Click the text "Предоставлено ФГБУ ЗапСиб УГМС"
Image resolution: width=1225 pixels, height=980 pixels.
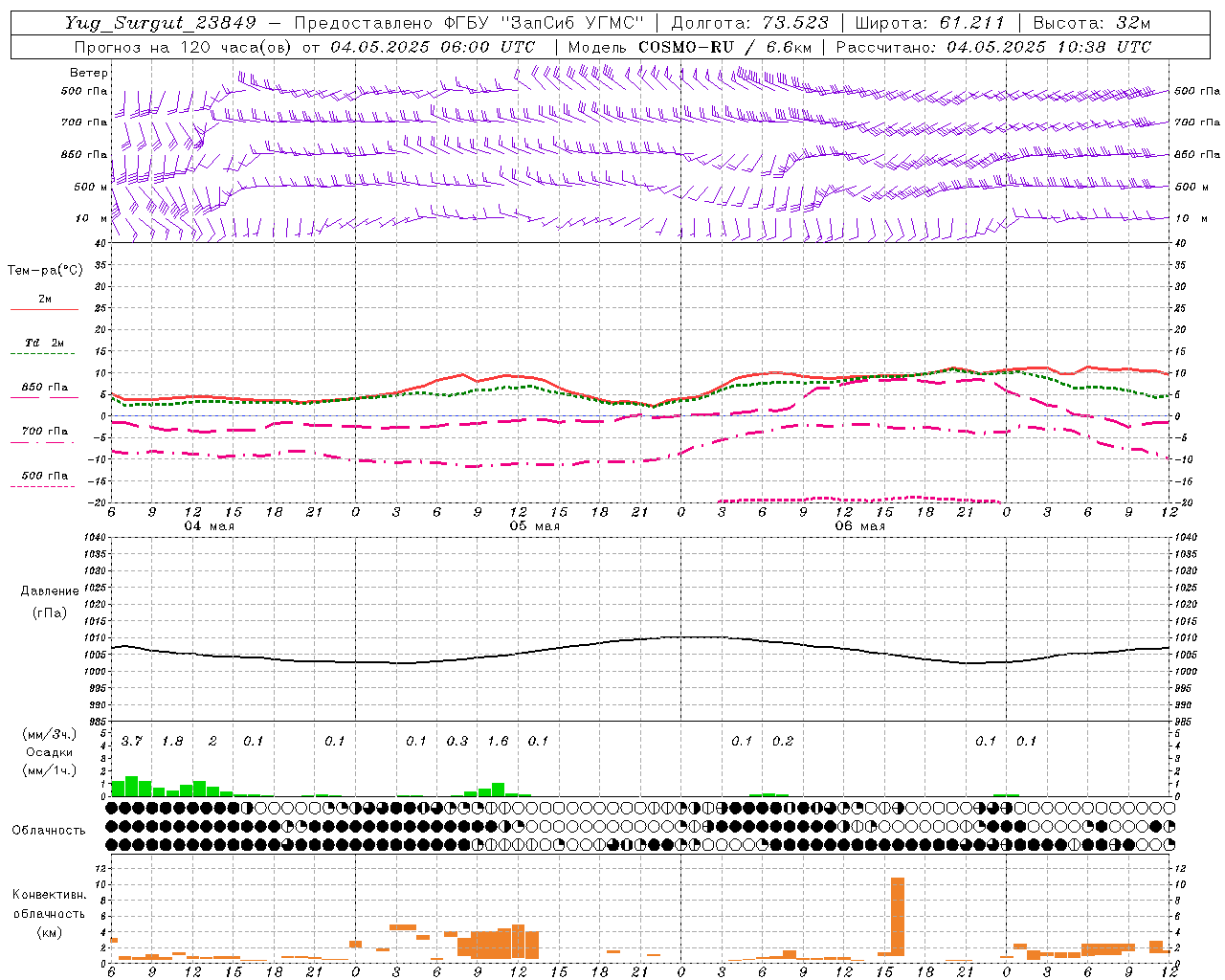coord(469,24)
